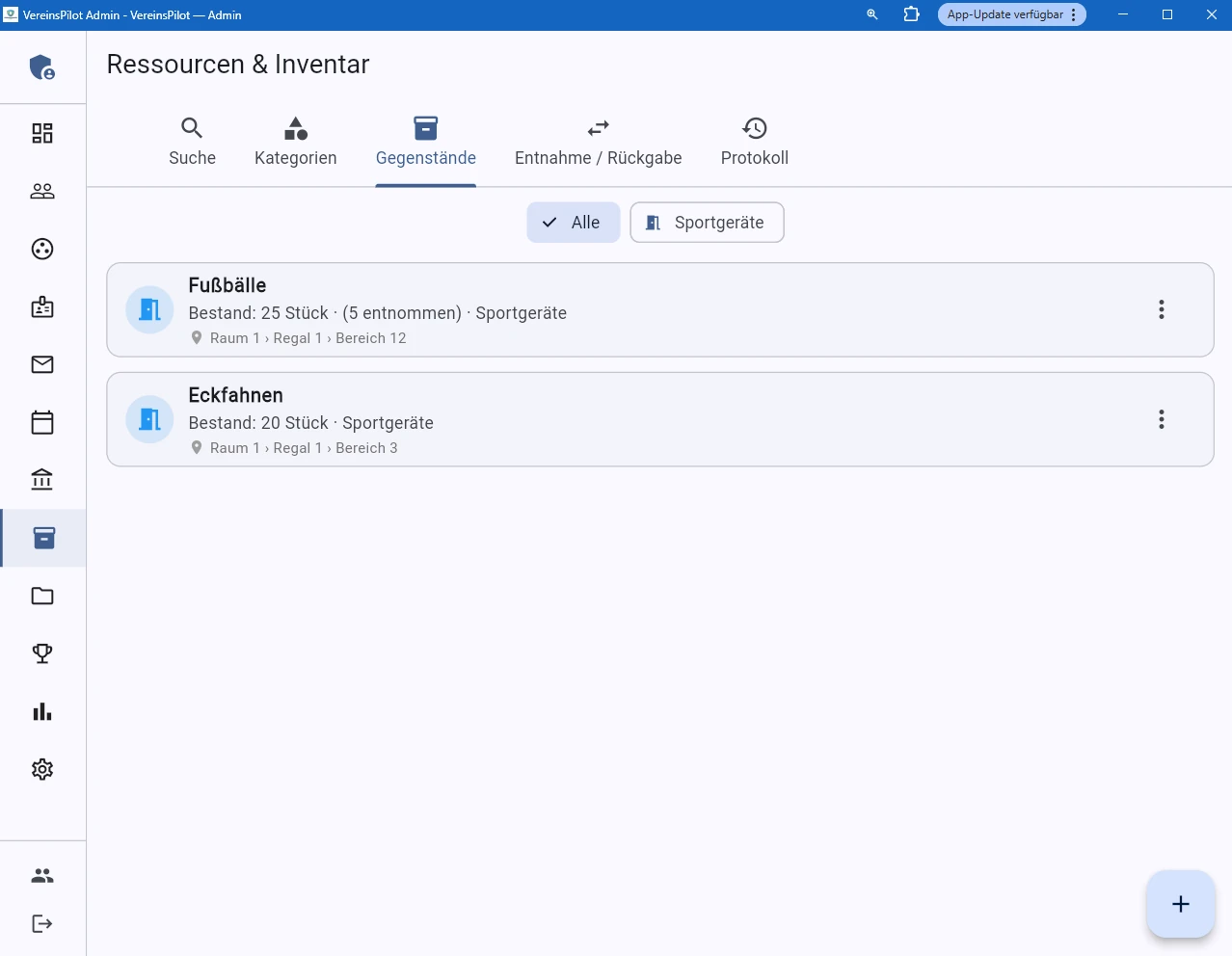Toggle the Sportgeräte filter chip
Viewport: 1232px width, 956px height.
pyautogui.click(x=707, y=223)
